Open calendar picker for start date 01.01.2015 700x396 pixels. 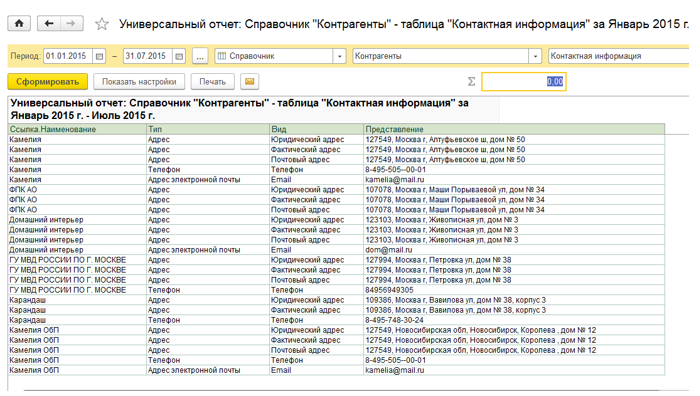pos(99,56)
